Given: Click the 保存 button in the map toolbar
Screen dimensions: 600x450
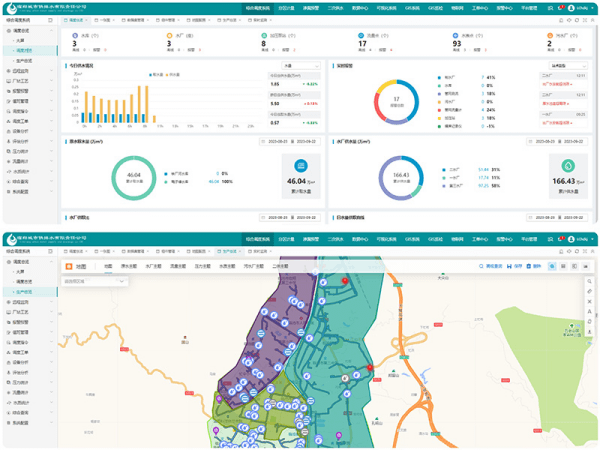Looking at the screenshot, I should tap(516, 267).
